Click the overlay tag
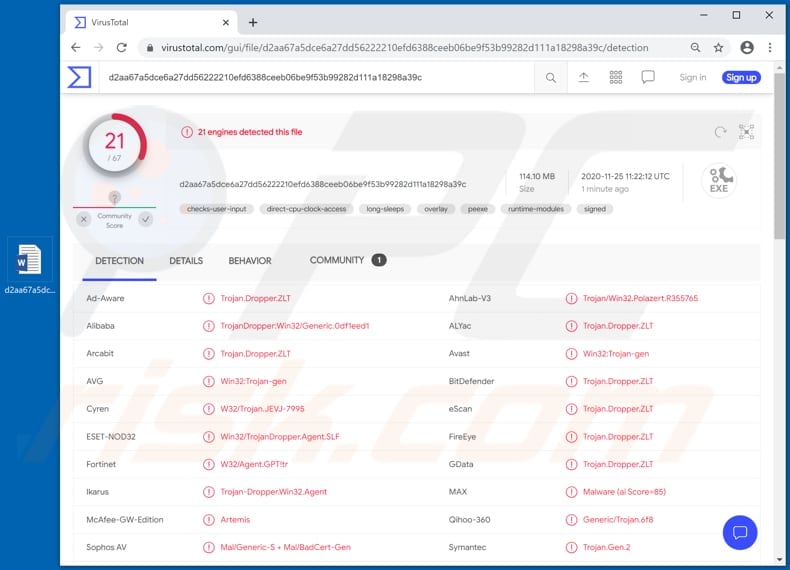Viewport: 790px width, 570px height. pos(436,209)
